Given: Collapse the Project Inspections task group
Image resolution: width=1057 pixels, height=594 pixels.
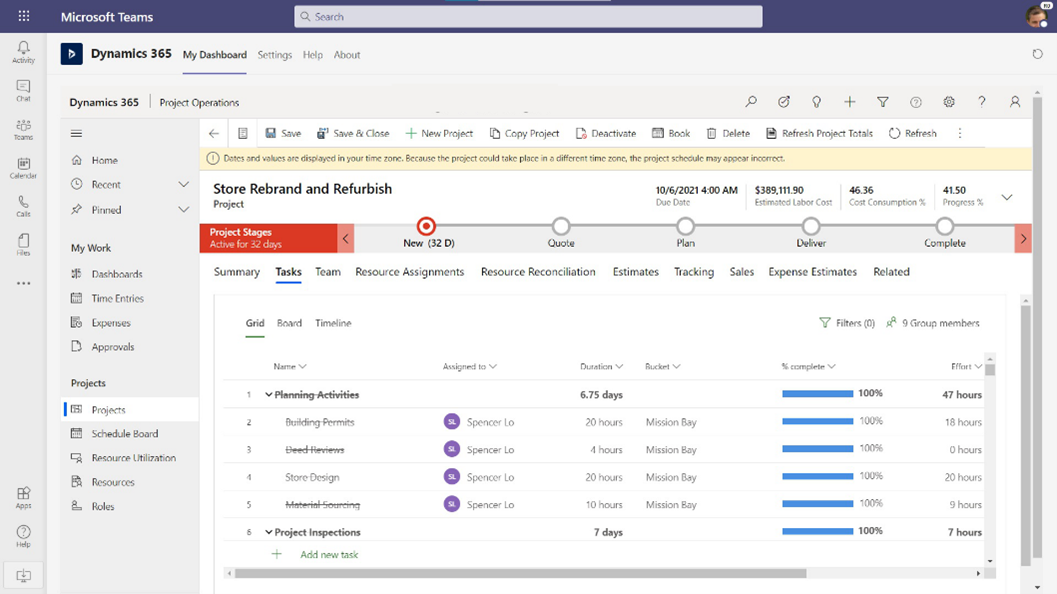Looking at the screenshot, I should [x=268, y=532].
